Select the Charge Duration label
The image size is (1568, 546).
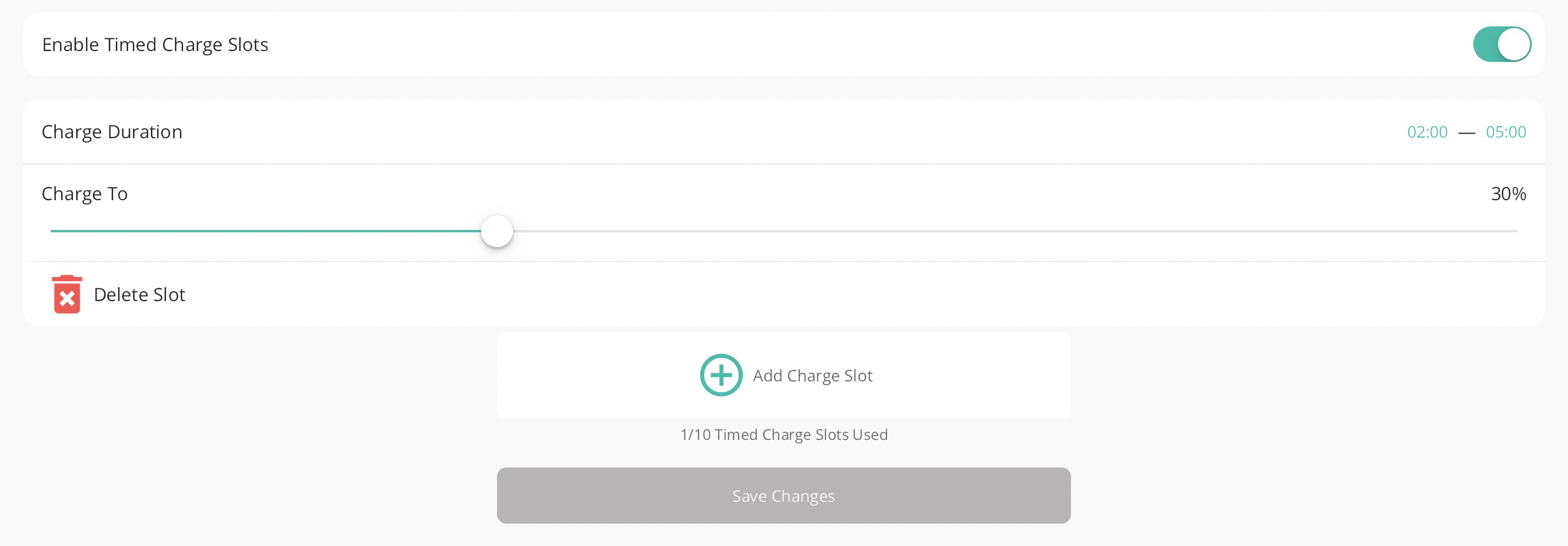pyautogui.click(x=112, y=132)
